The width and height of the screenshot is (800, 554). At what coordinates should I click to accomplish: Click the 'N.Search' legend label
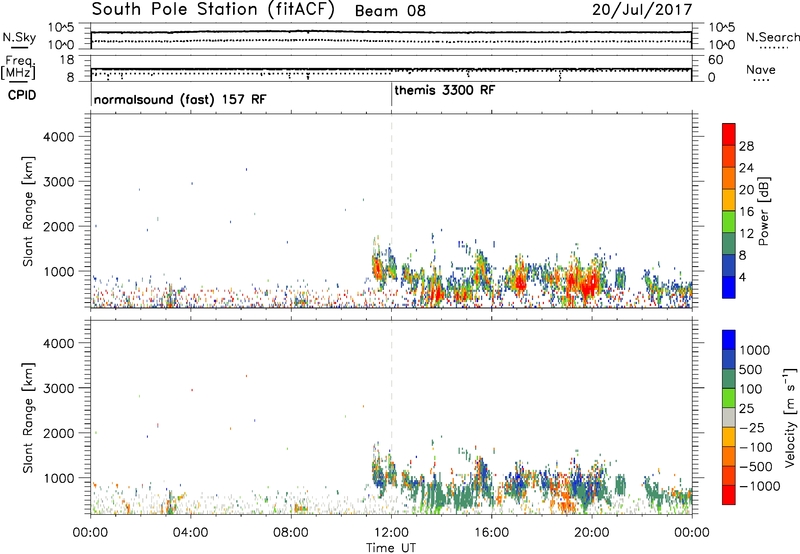[x=772, y=37]
